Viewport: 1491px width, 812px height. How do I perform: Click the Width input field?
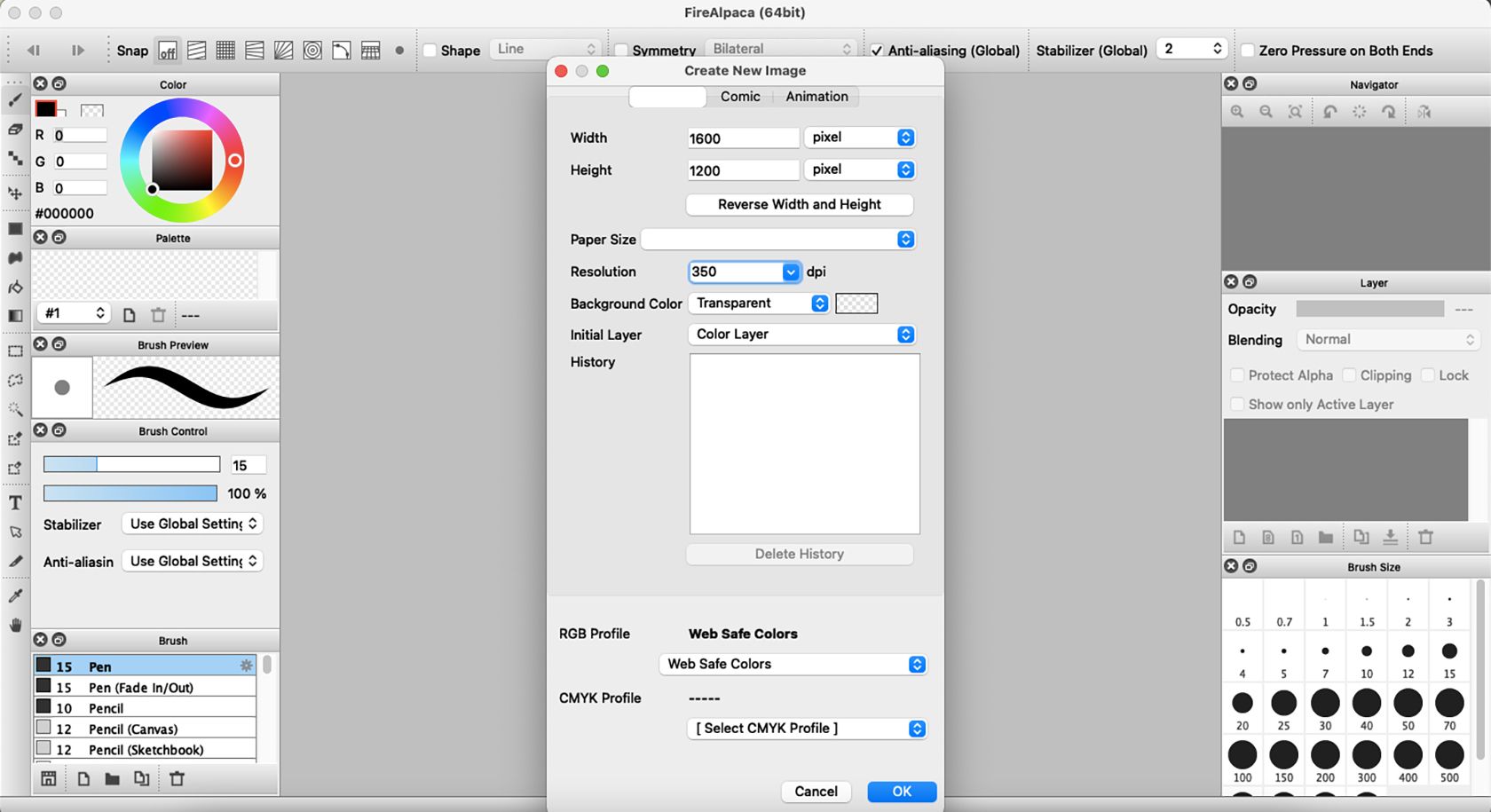click(x=743, y=138)
